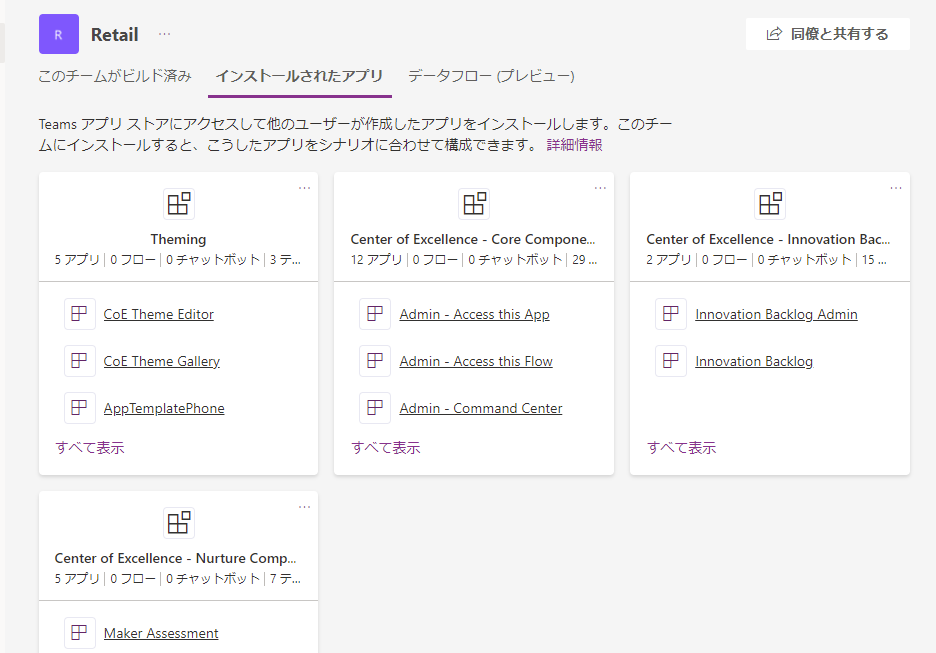This screenshot has width=936, height=653.
Task: Click the Core Components solution icon
Action: point(474,204)
